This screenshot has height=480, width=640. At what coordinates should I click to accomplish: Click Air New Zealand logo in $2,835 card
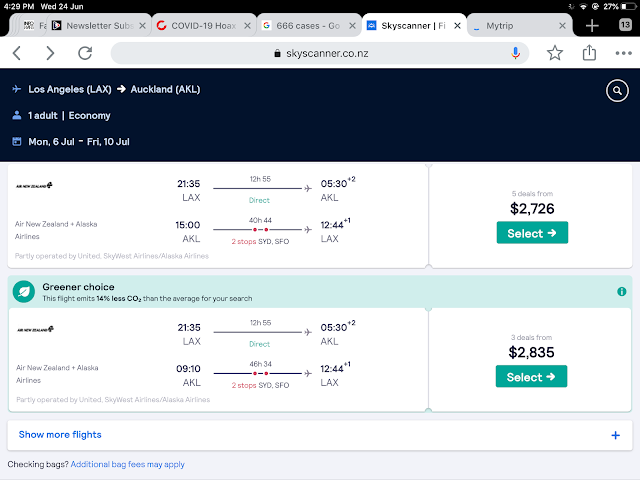36,329
